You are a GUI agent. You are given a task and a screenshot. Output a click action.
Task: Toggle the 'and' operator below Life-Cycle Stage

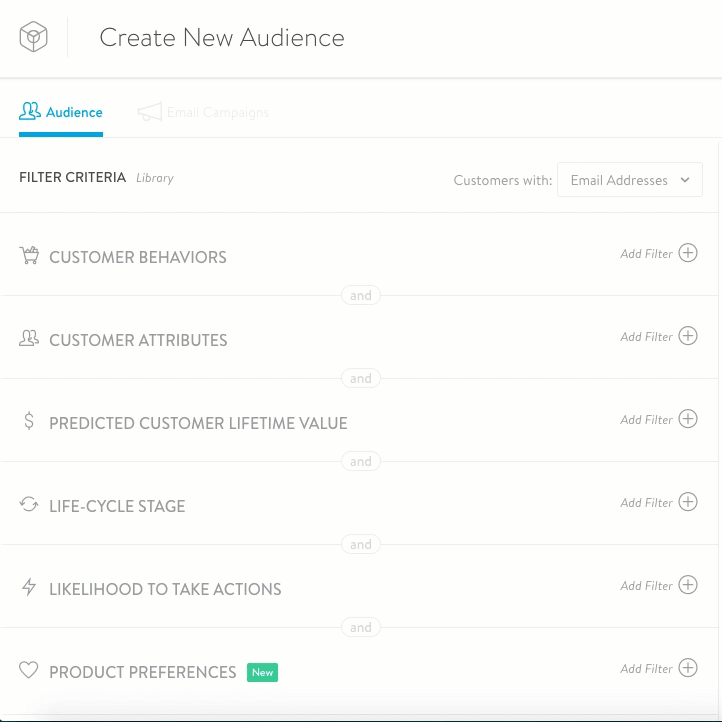[x=361, y=544]
